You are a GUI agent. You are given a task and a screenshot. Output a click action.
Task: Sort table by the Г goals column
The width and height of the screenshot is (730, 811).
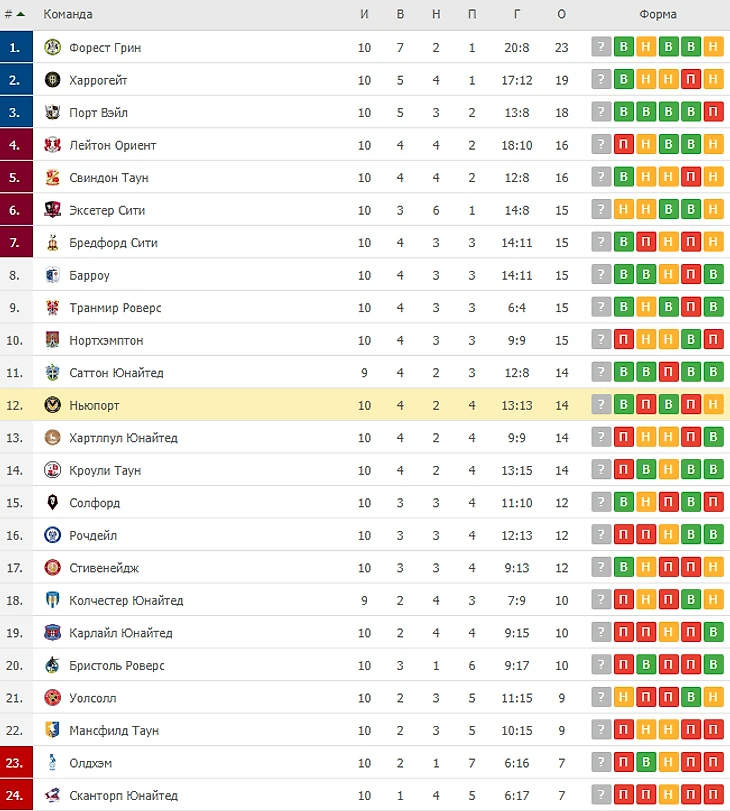(516, 14)
